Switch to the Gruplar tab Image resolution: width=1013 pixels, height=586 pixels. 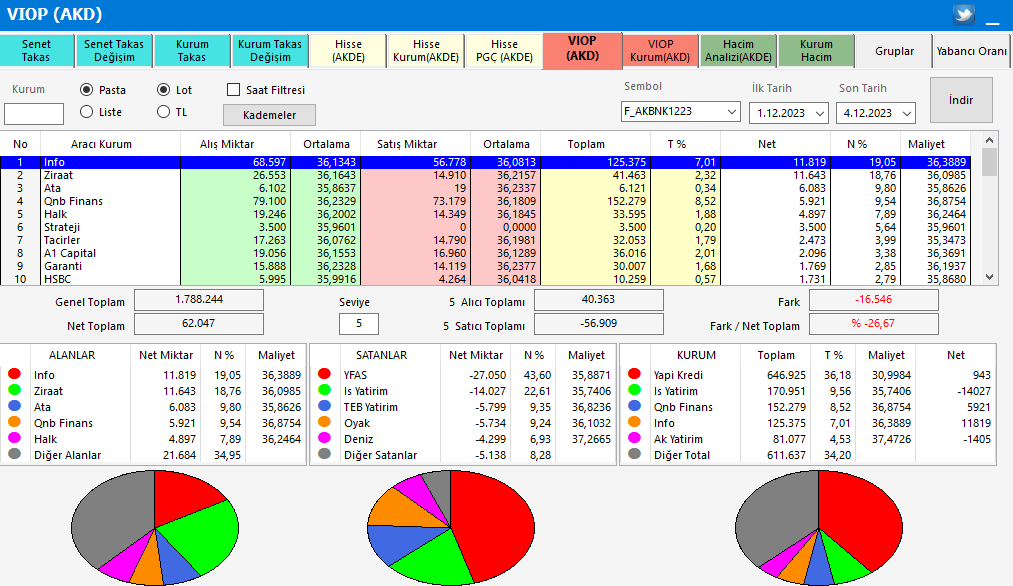[894, 51]
